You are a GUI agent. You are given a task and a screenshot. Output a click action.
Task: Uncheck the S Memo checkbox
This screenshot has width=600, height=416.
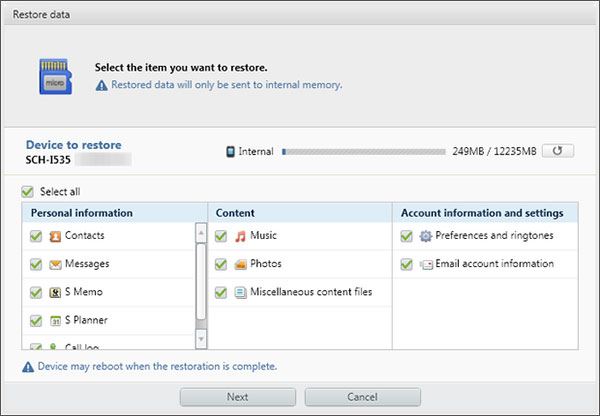click(x=36, y=292)
